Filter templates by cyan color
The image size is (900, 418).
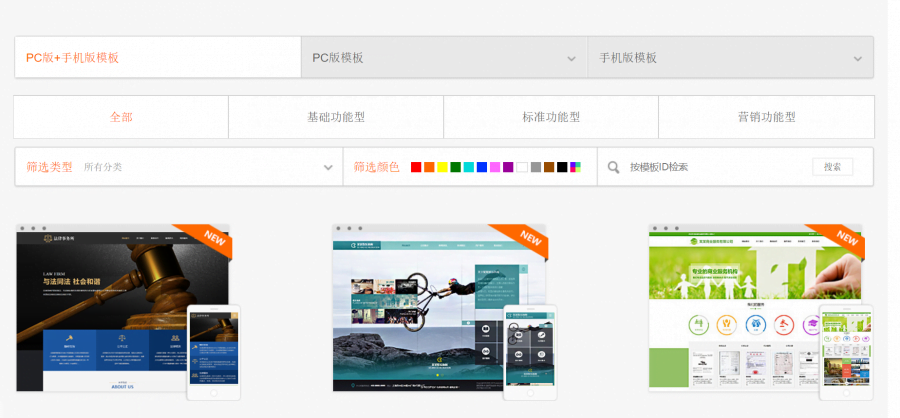coord(469,167)
